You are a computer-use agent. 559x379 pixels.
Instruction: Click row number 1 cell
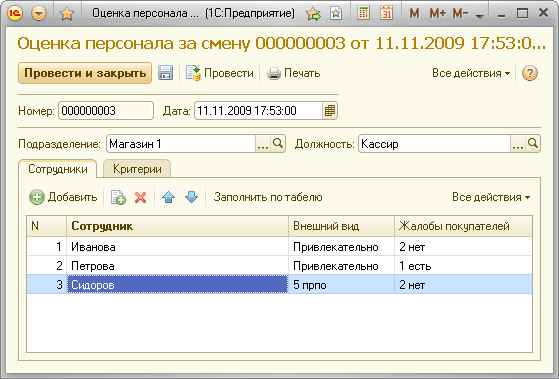[47, 247]
